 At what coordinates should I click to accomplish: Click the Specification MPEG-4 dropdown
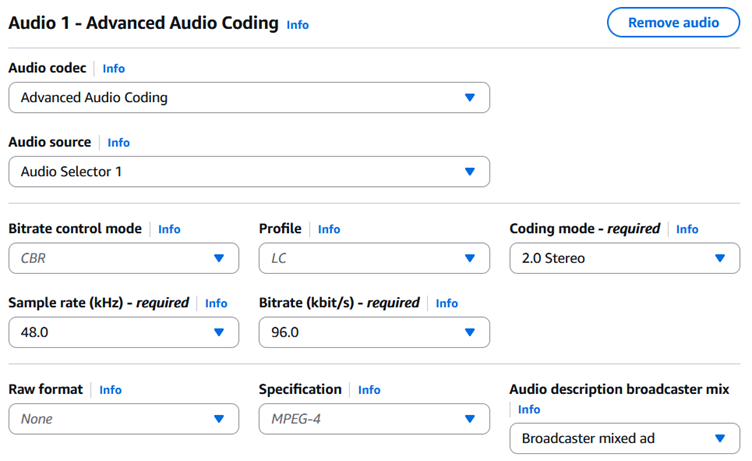373,419
